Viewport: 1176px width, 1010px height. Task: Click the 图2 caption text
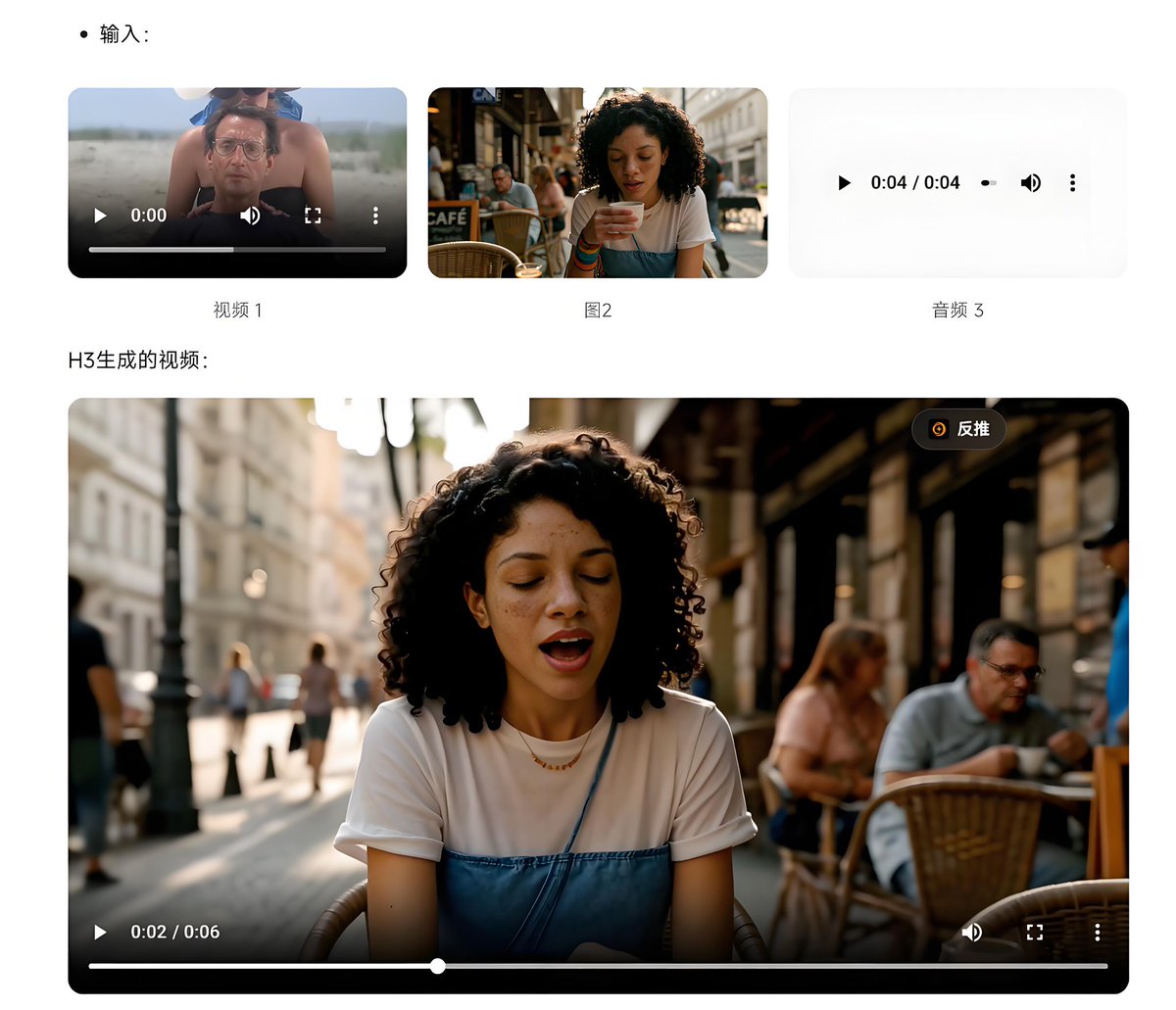pyautogui.click(x=598, y=311)
